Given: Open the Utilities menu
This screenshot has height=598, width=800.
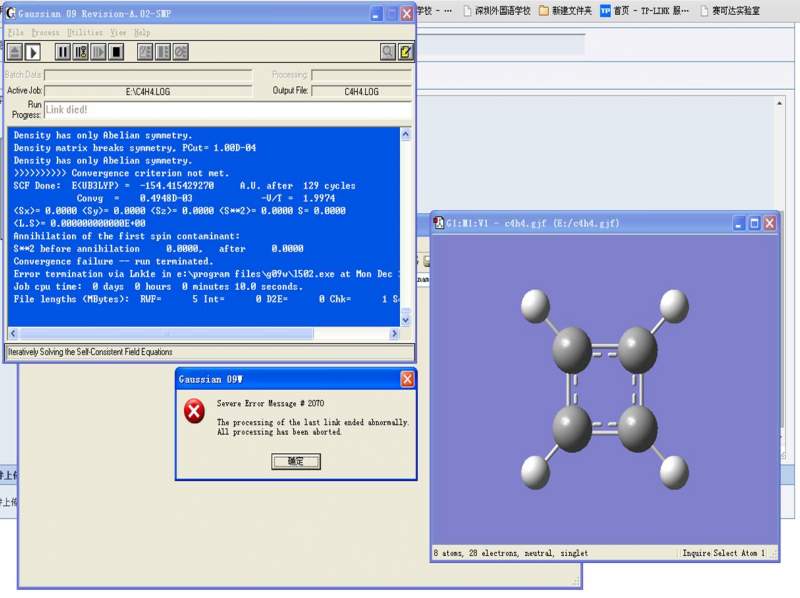Looking at the screenshot, I should pos(84,33).
